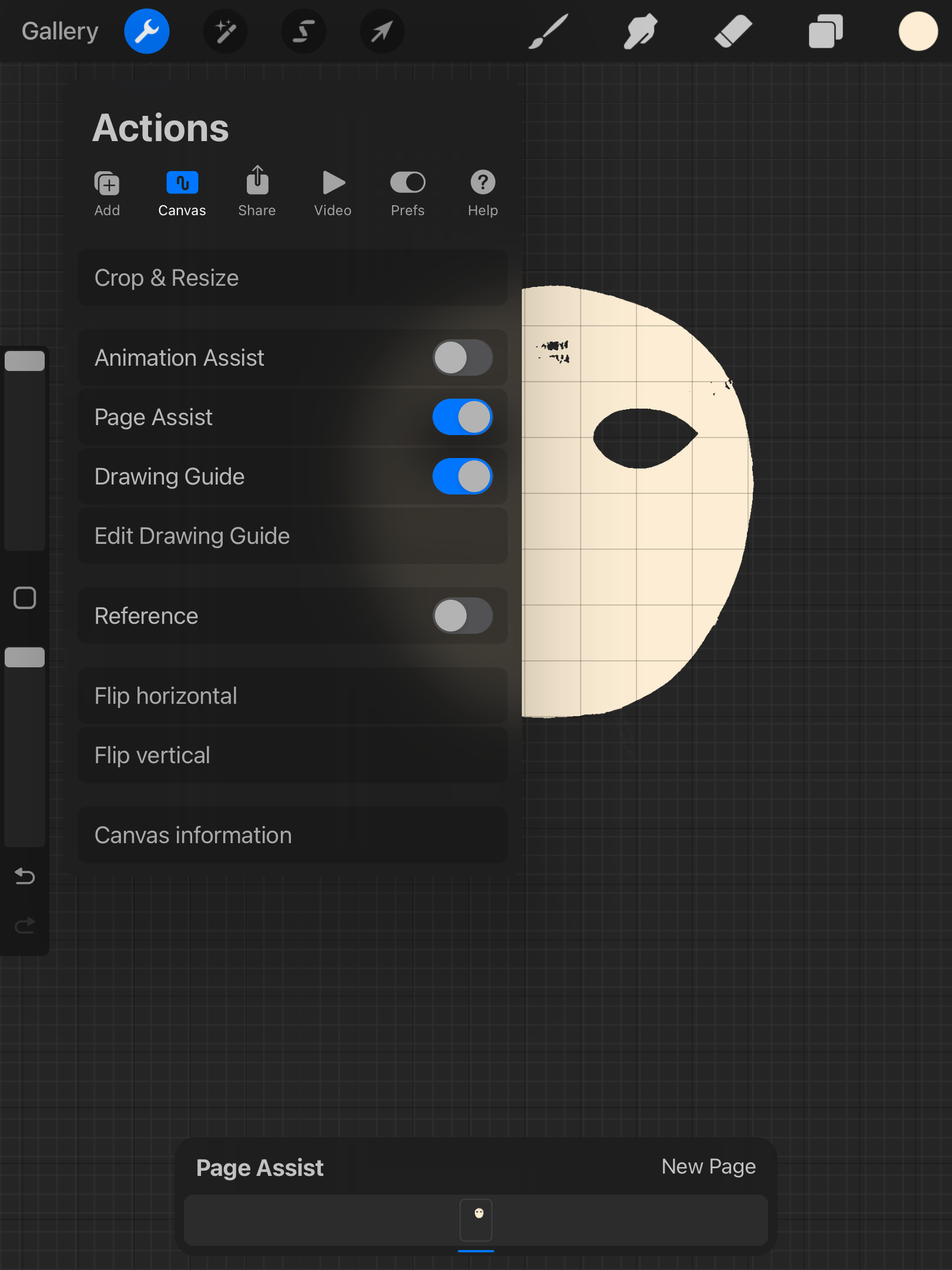This screenshot has height=1270, width=952.
Task: Turn off Page Assist switch
Action: [462, 417]
